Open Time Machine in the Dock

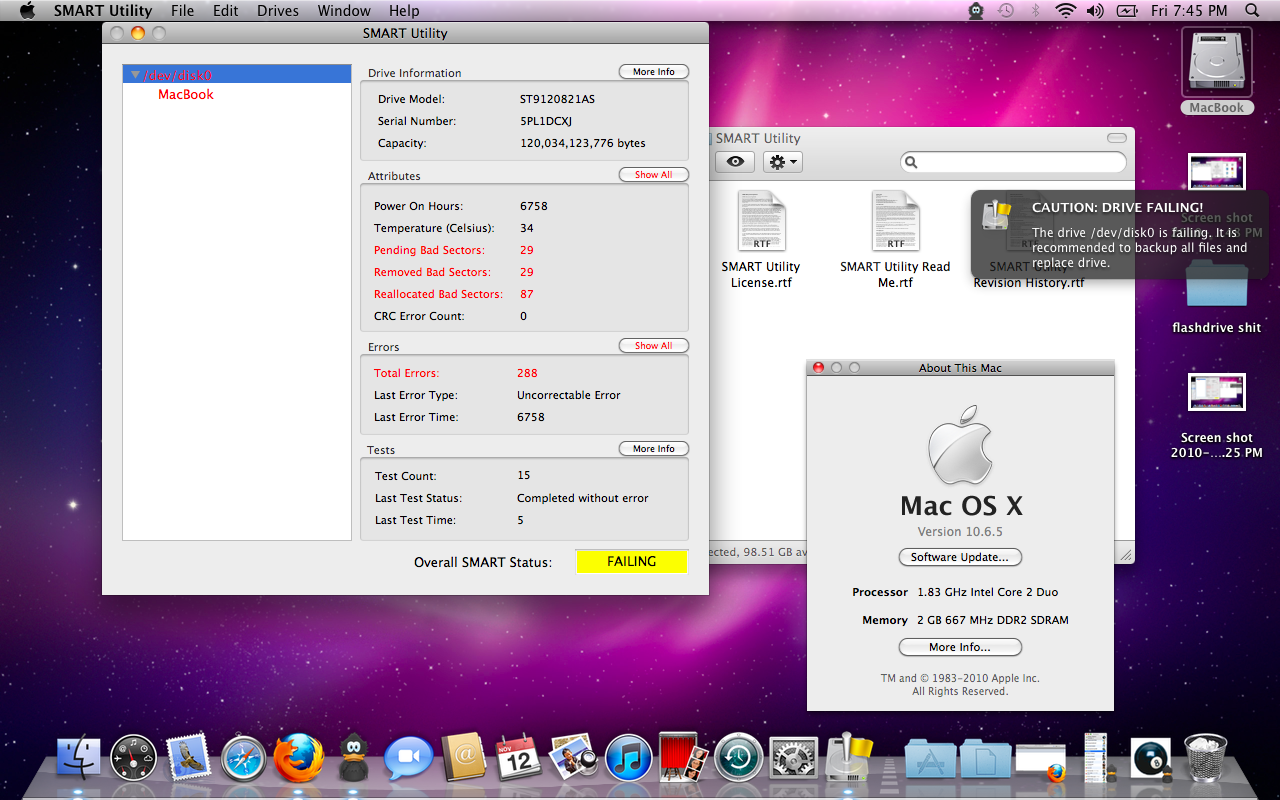(739, 758)
